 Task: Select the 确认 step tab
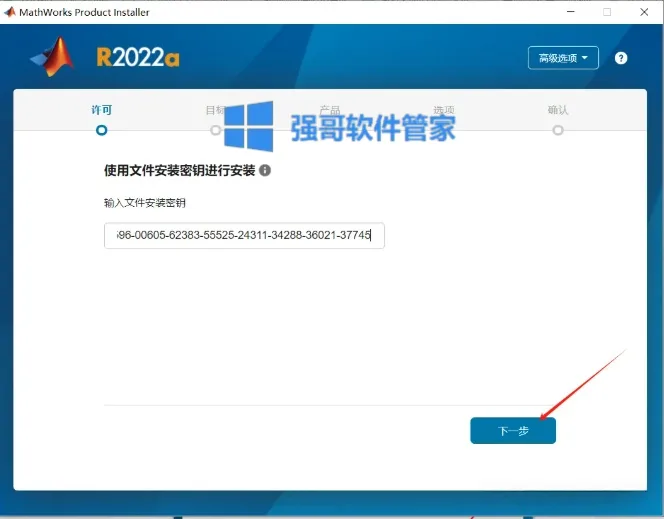[x=558, y=110]
